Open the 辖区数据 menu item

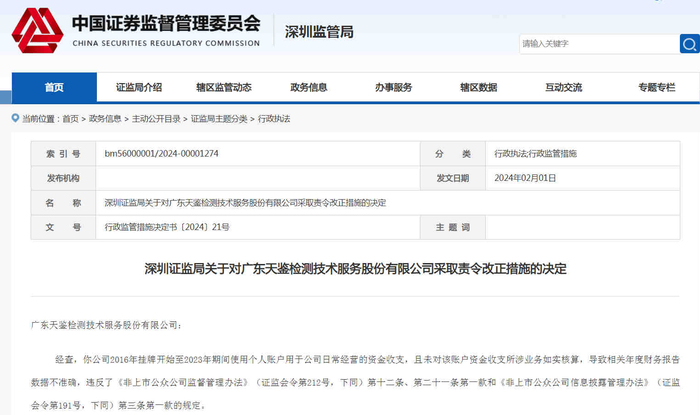click(479, 87)
